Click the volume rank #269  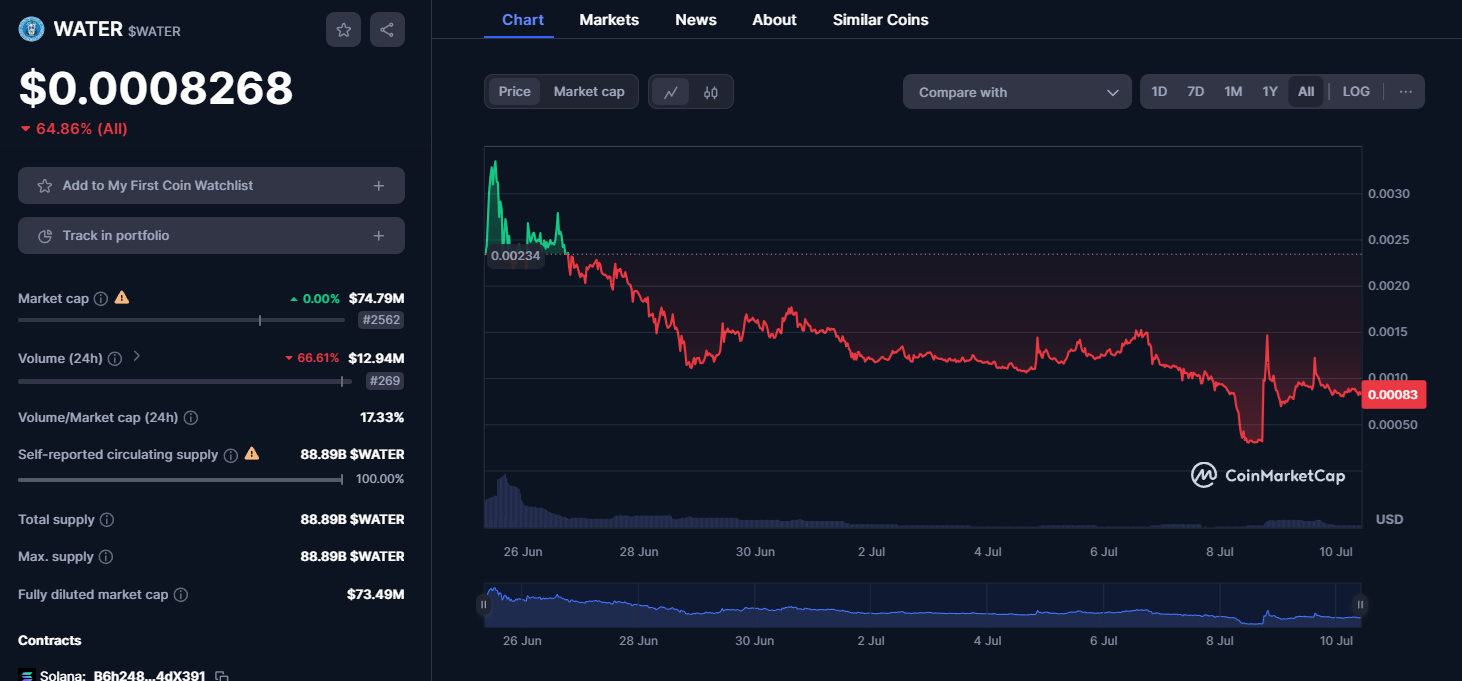tap(385, 381)
